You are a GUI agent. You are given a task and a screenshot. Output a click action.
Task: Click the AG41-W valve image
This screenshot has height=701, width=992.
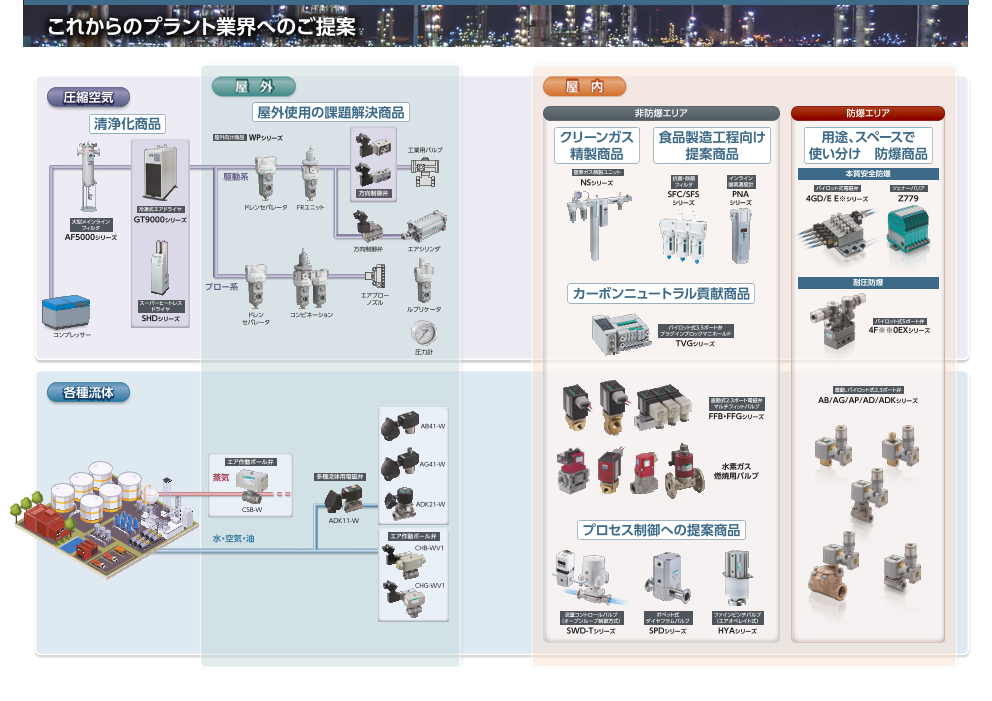(x=400, y=464)
